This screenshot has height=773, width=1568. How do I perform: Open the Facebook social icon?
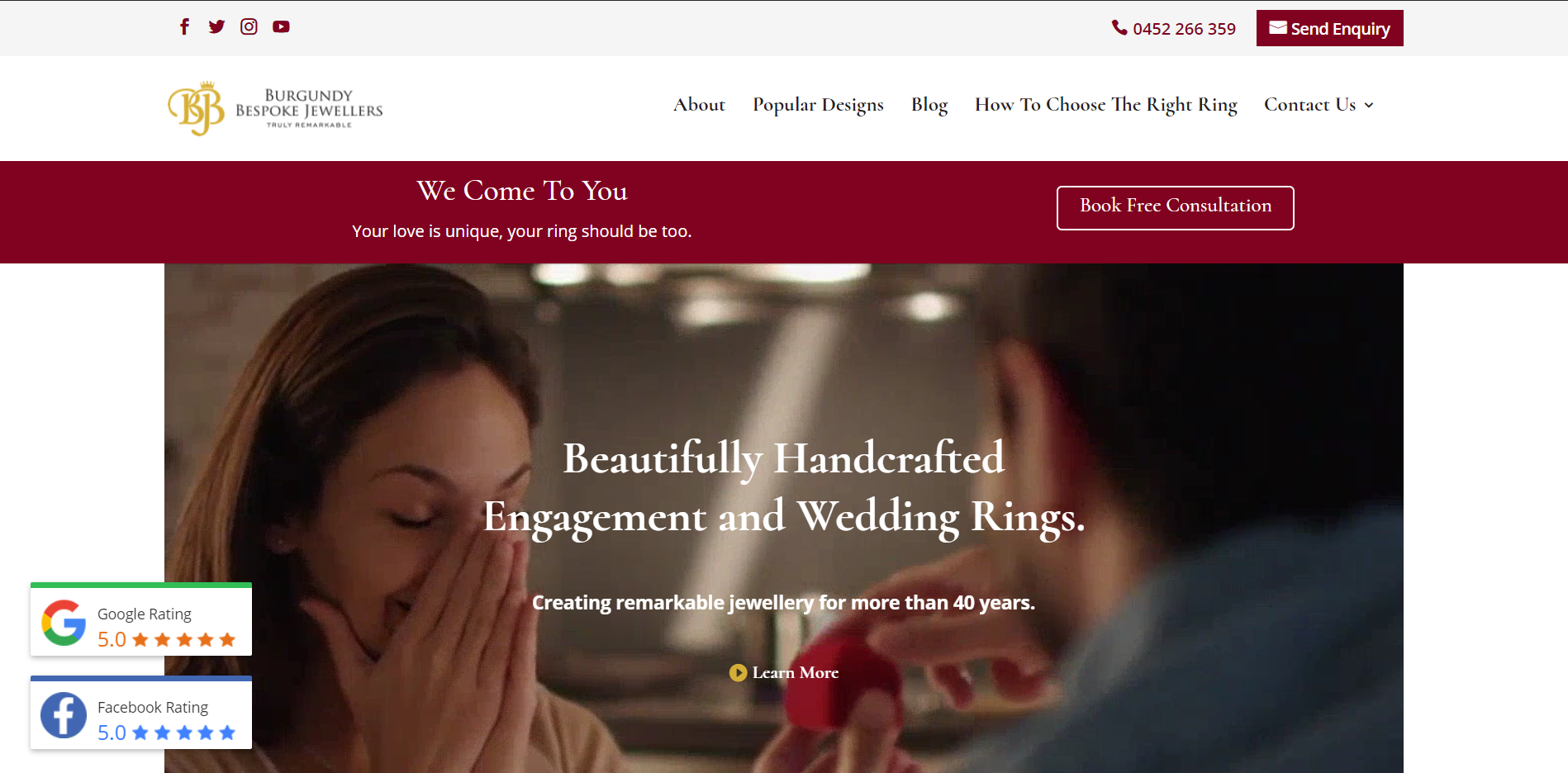[184, 26]
